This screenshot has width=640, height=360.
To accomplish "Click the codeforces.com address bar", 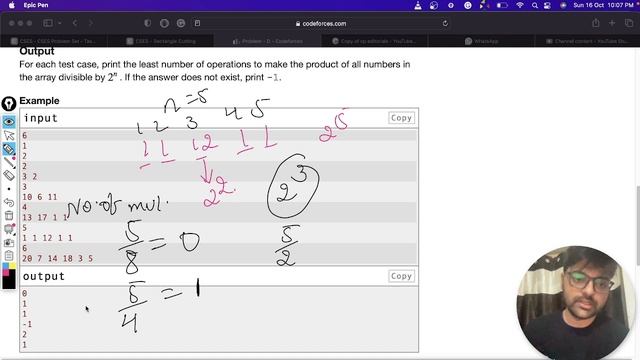I will point(321,24).
